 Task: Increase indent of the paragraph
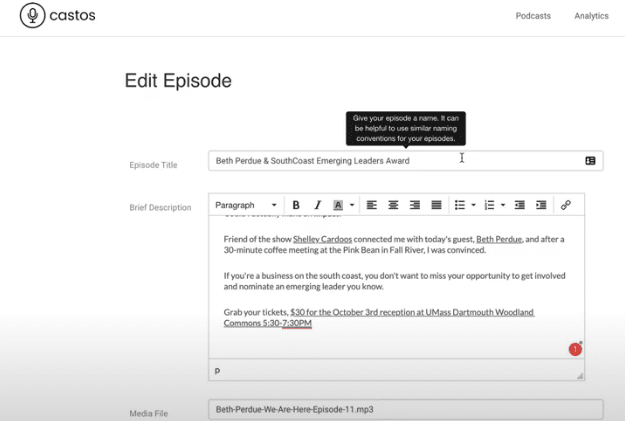tap(541, 205)
